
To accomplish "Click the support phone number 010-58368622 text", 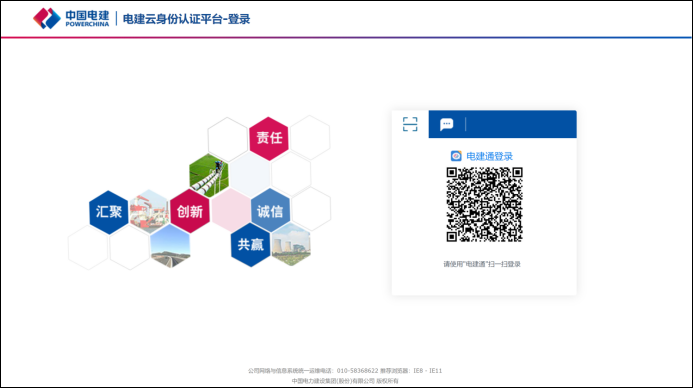I will coord(358,371).
